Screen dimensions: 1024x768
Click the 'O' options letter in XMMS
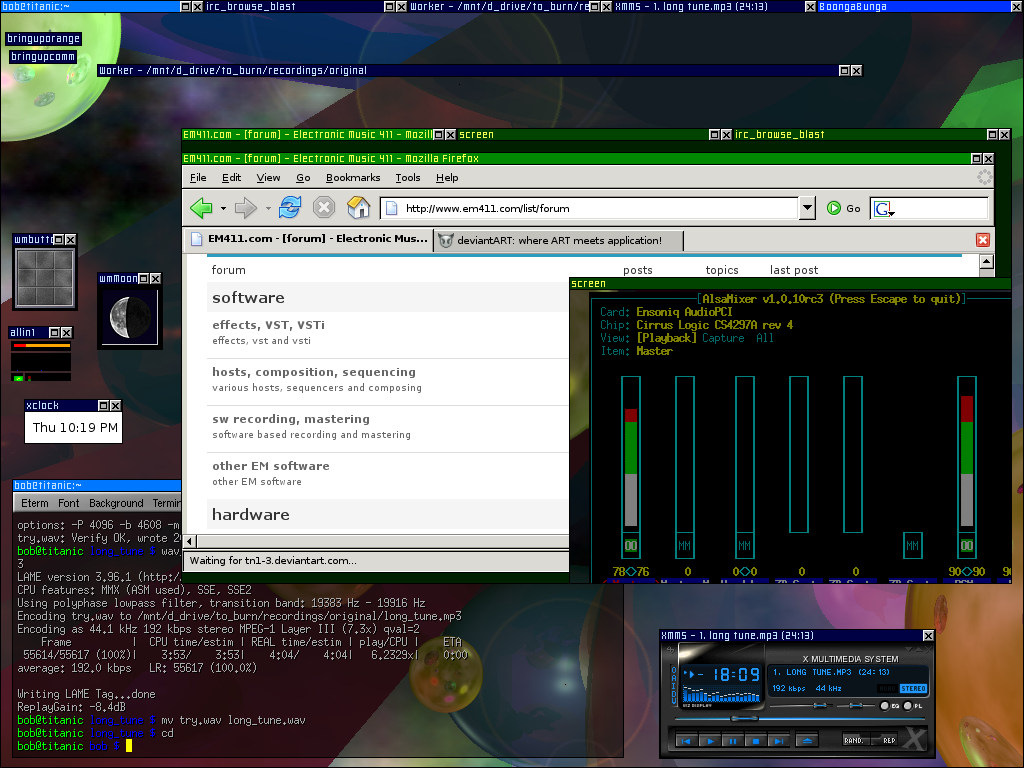pyautogui.click(x=673, y=670)
